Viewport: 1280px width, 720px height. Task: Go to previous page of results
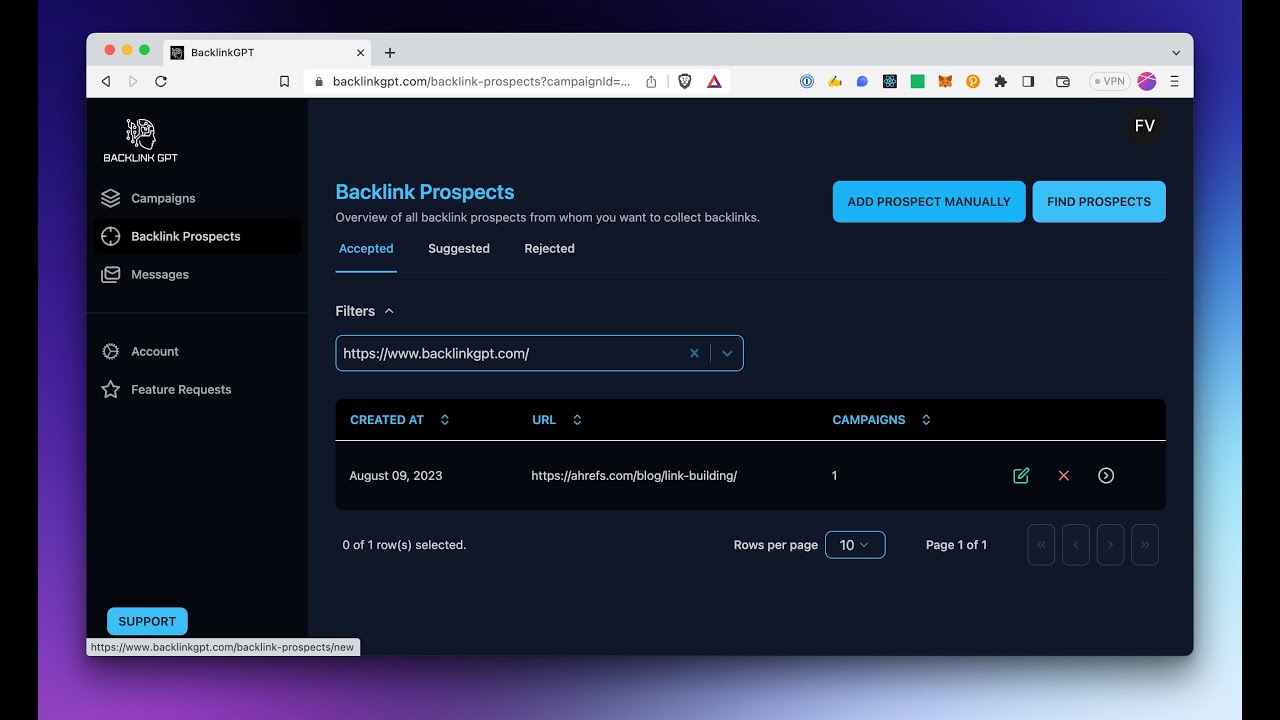pos(1076,545)
